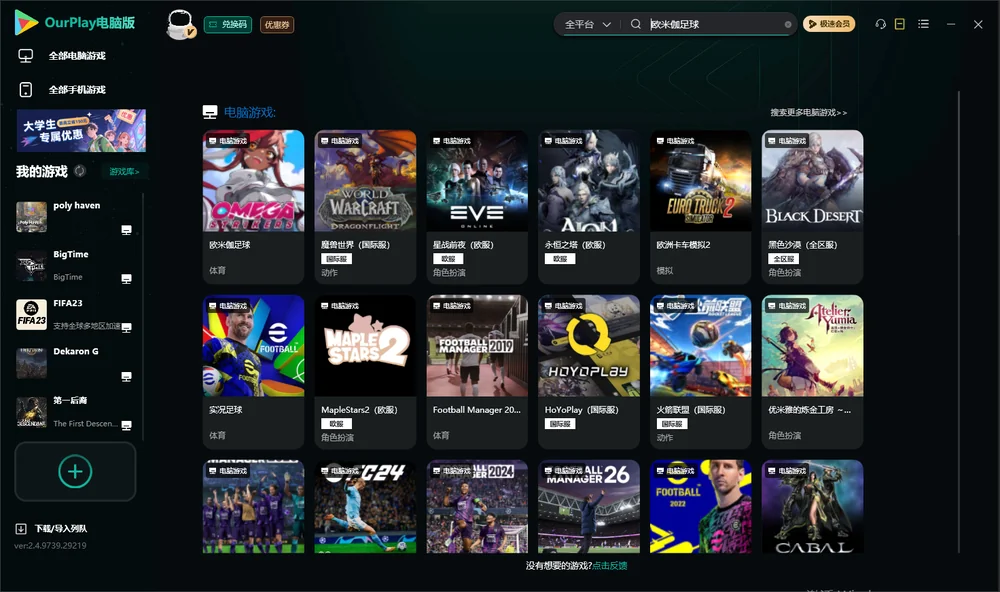Click the 大学生专属优惠 promo banner
Viewport: 1000px width, 592px height.
81,130
